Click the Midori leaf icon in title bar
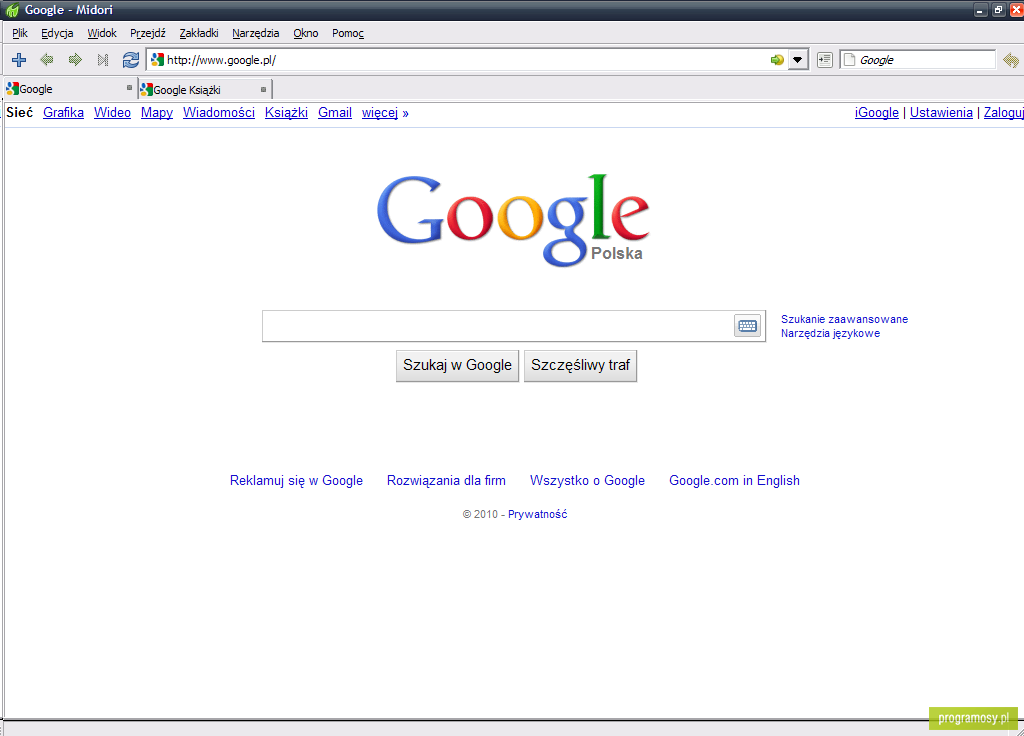1024x736 pixels. [12, 10]
